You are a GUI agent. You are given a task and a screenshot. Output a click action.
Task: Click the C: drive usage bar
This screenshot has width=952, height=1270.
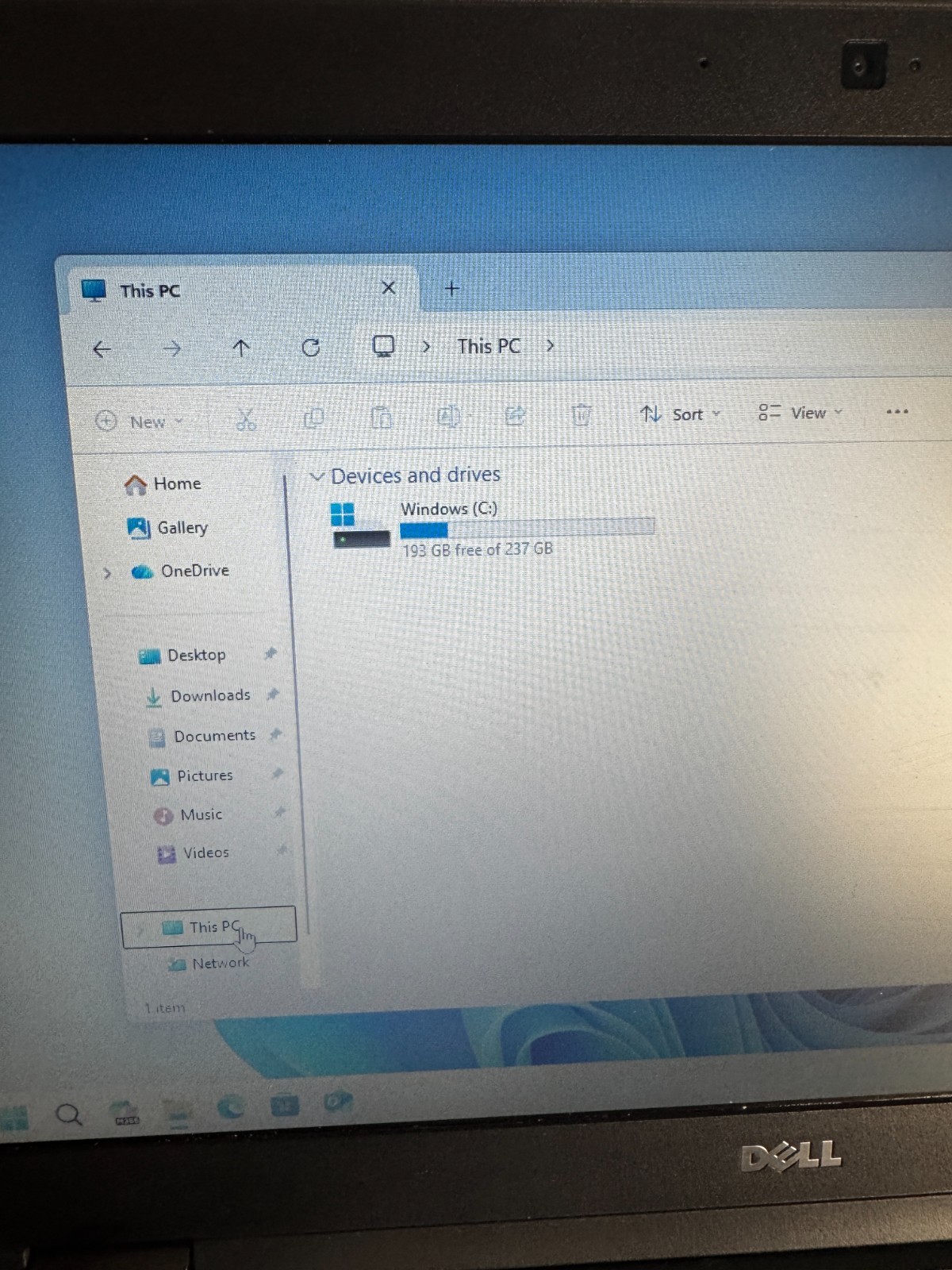pyautogui.click(x=528, y=529)
